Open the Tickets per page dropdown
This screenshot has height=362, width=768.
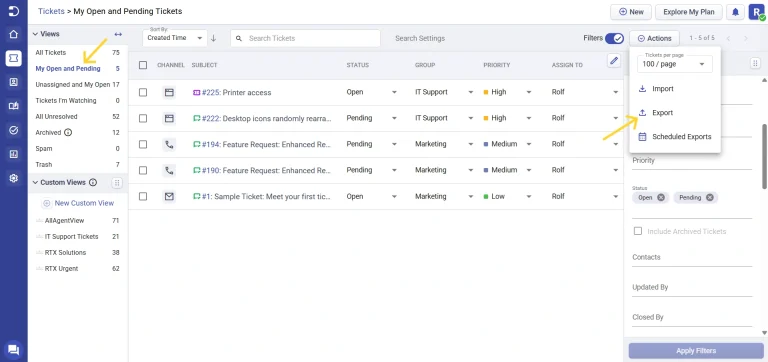(x=674, y=64)
